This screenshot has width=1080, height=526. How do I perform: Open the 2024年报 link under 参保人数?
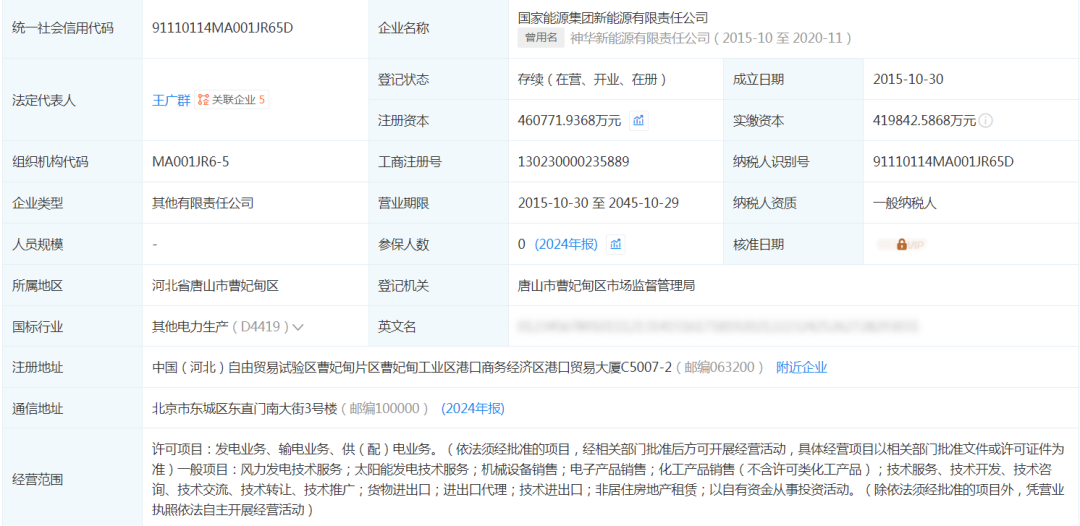point(566,244)
